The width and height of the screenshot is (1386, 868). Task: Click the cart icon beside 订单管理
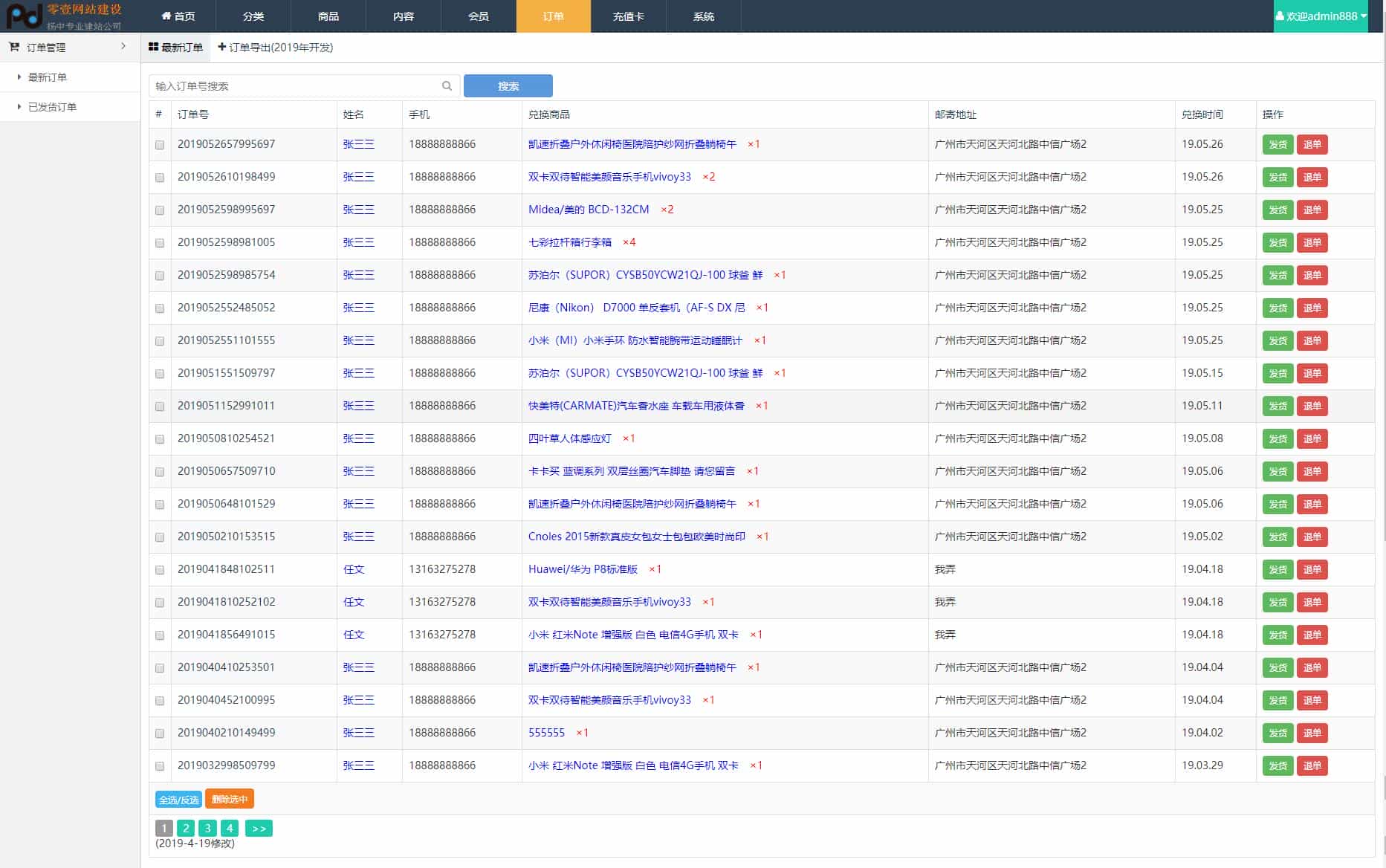click(14, 47)
